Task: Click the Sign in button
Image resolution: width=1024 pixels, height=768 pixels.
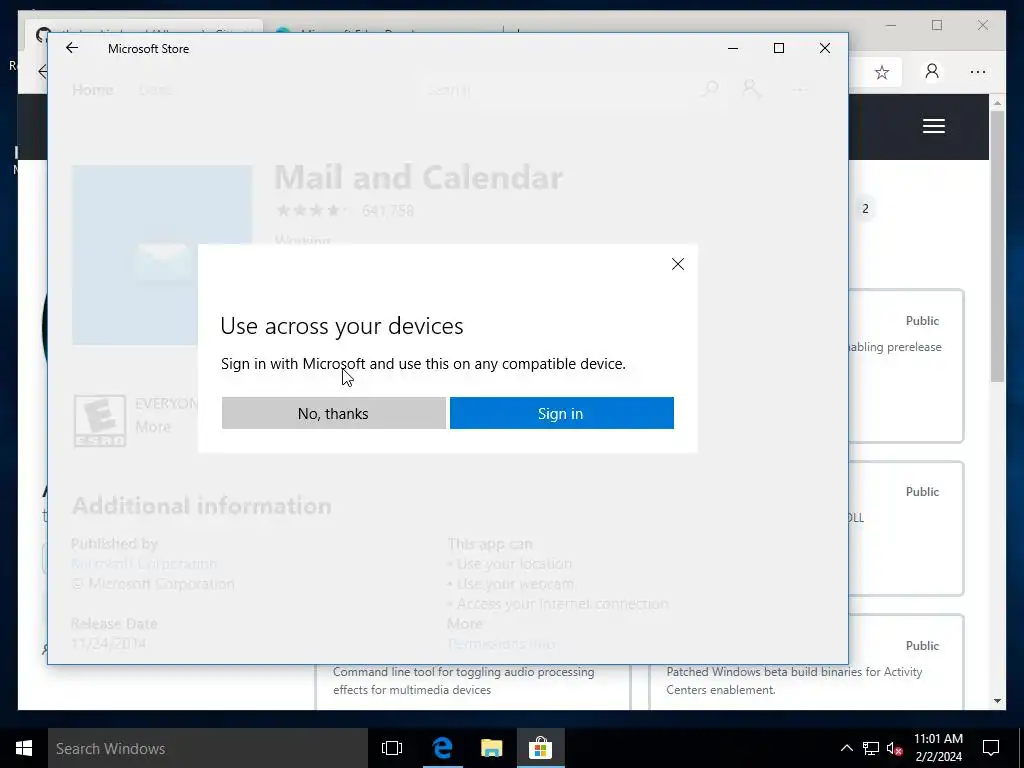Action: 562,413
